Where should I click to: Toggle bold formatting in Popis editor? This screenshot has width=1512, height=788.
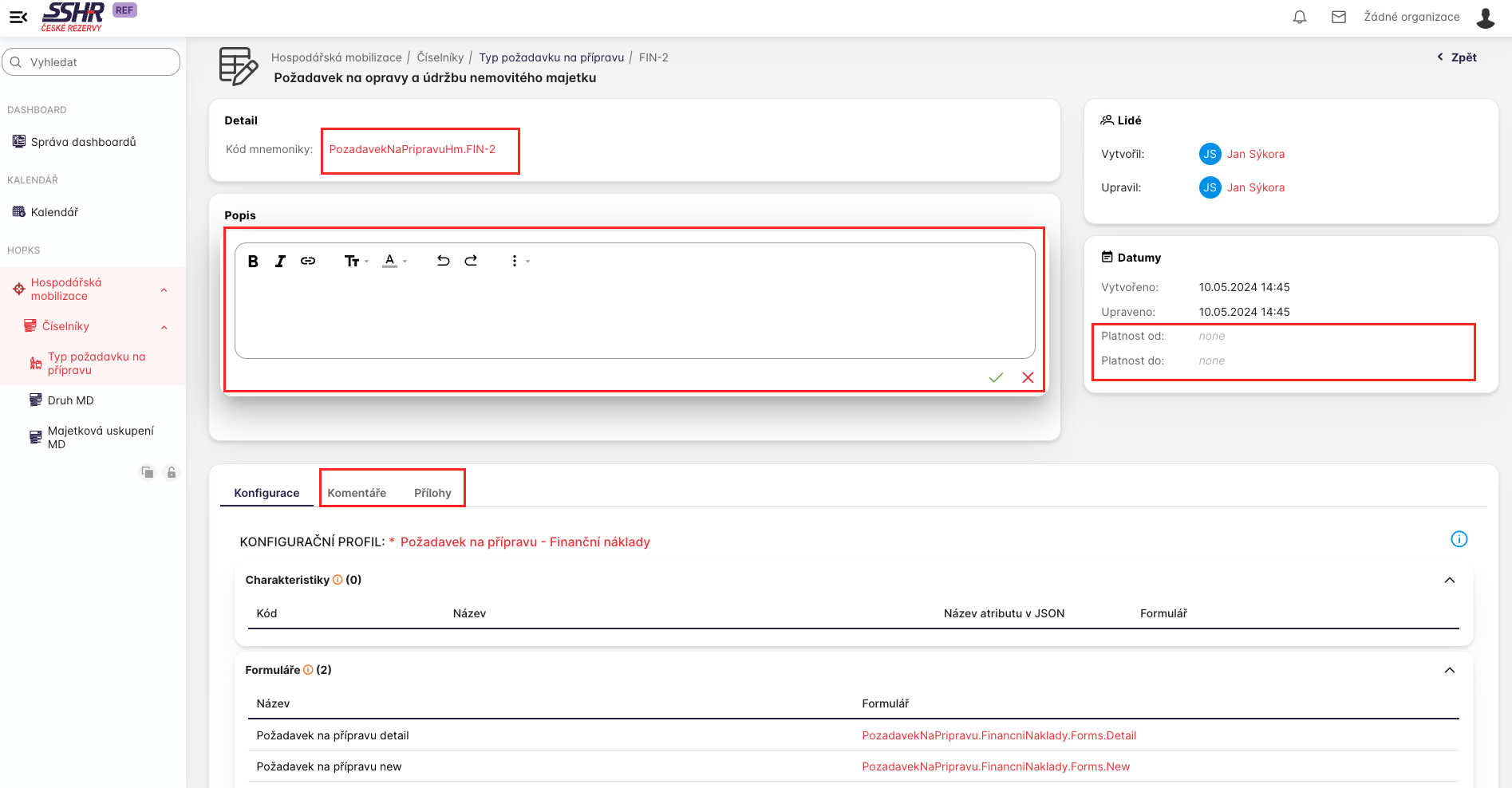point(253,262)
